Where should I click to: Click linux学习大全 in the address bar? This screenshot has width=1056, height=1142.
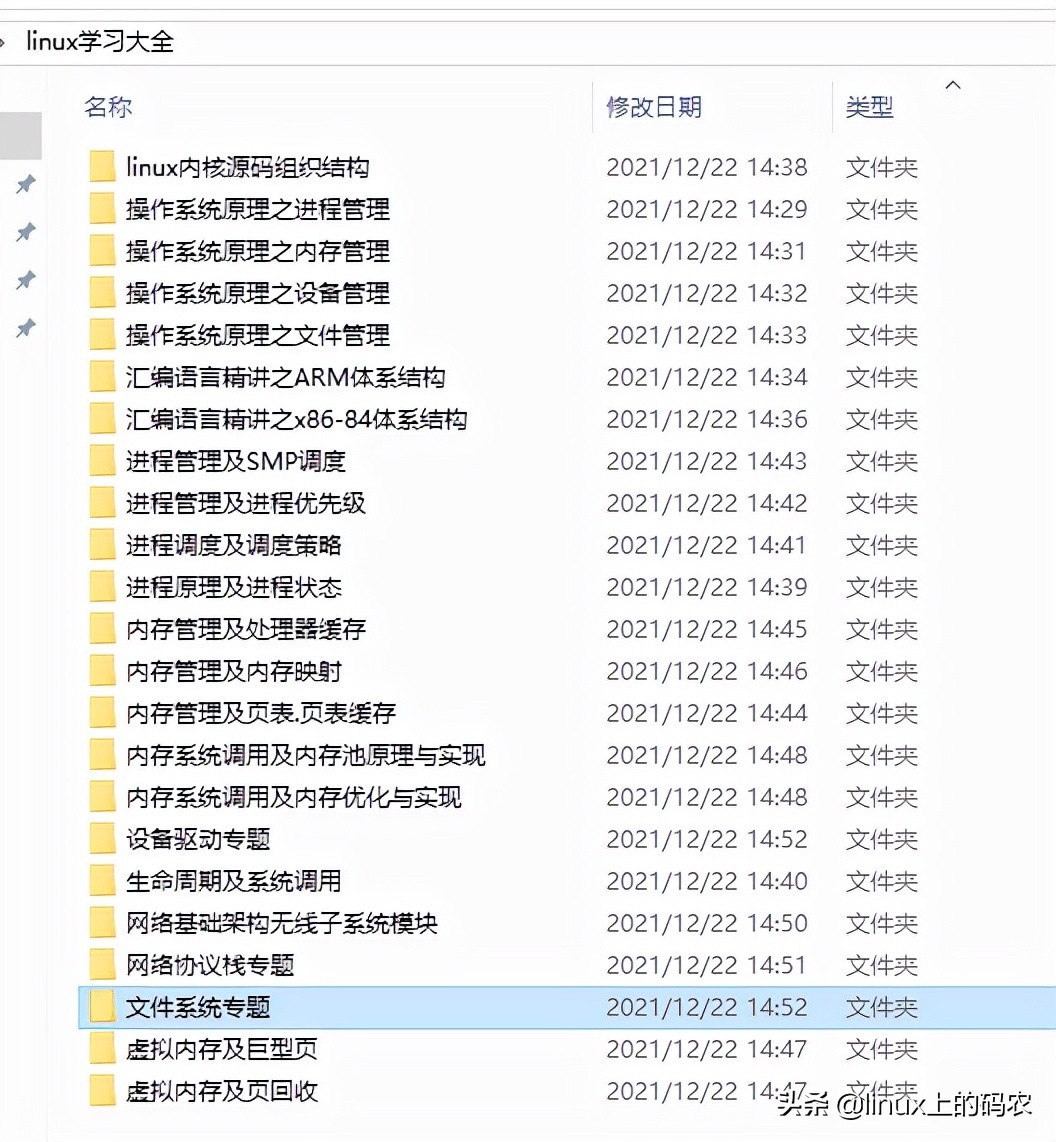click(100, 42)
